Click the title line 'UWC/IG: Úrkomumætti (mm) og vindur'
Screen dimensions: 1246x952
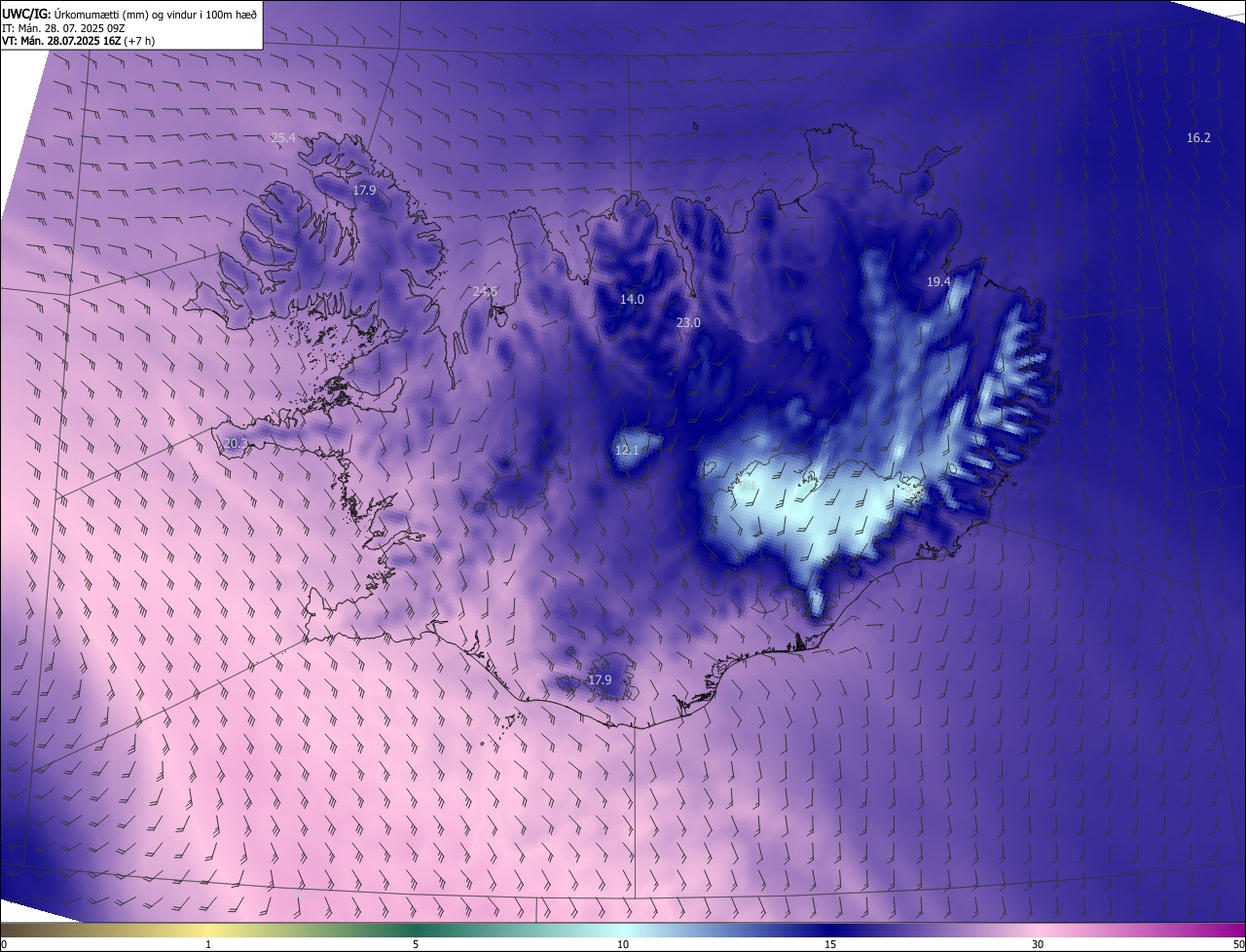coord(130,14)
